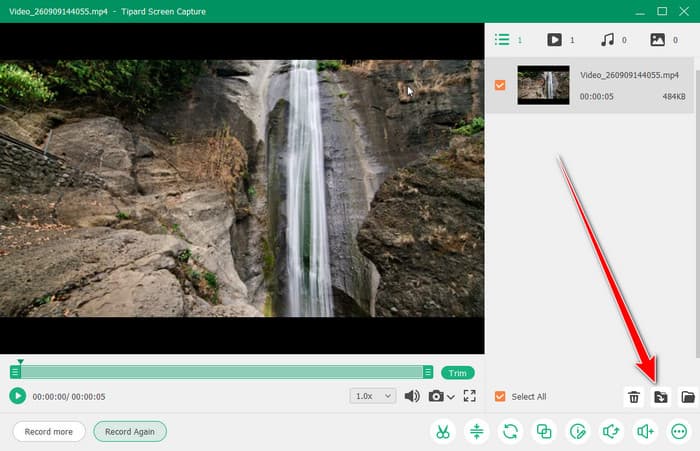The height and width of the screenshot is (451, 700).
Task: Click the export file icon
Action: pos(660,397)
